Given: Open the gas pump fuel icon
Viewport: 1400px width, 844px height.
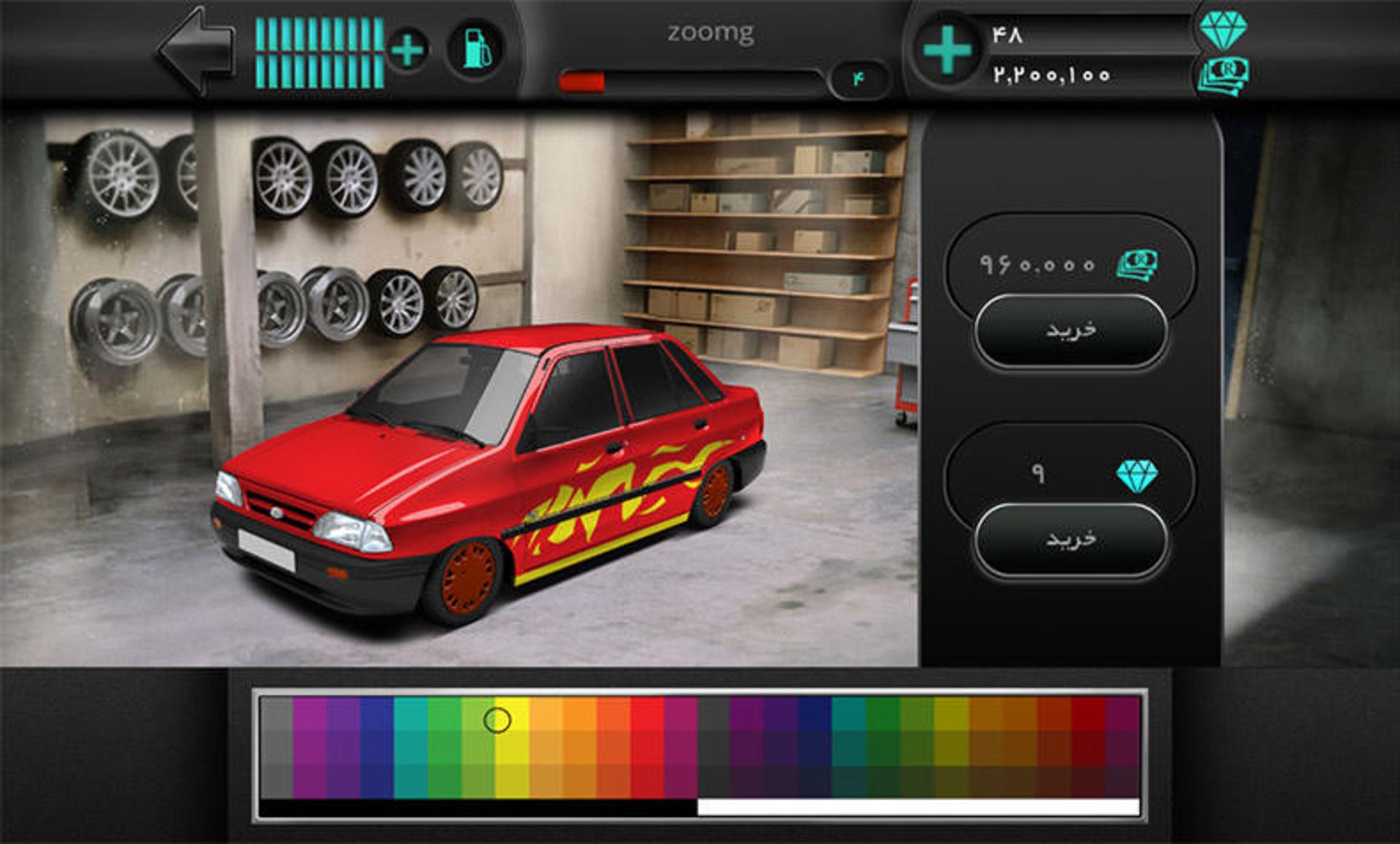Looking at the screenshot, I should [x=477, y=49].
